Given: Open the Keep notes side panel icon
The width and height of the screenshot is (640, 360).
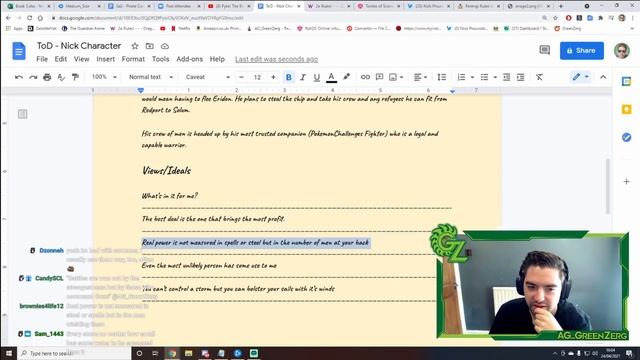Looking at the screenshot, I should coord(626,109).
